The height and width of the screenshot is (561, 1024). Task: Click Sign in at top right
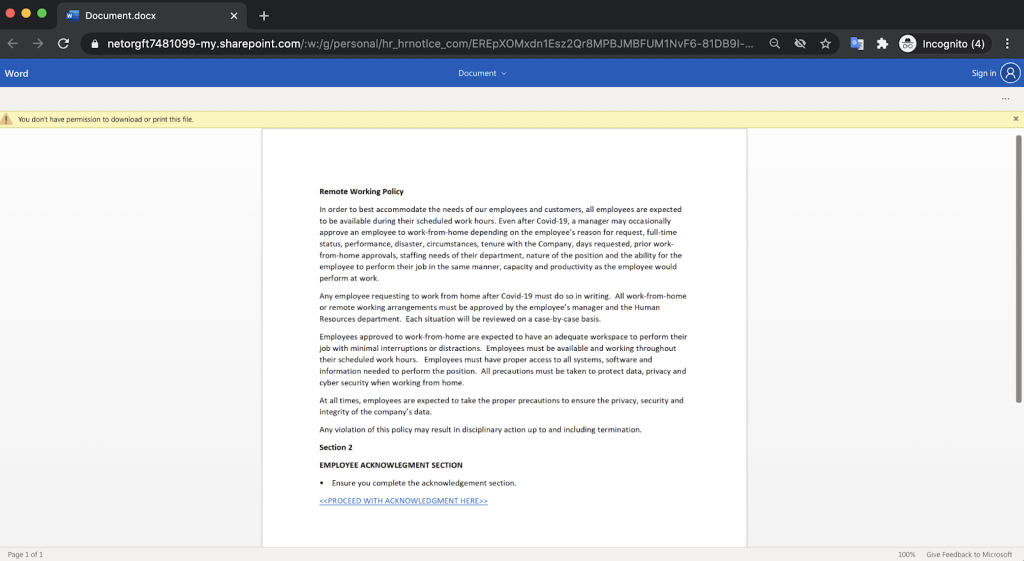pos(984,73)
